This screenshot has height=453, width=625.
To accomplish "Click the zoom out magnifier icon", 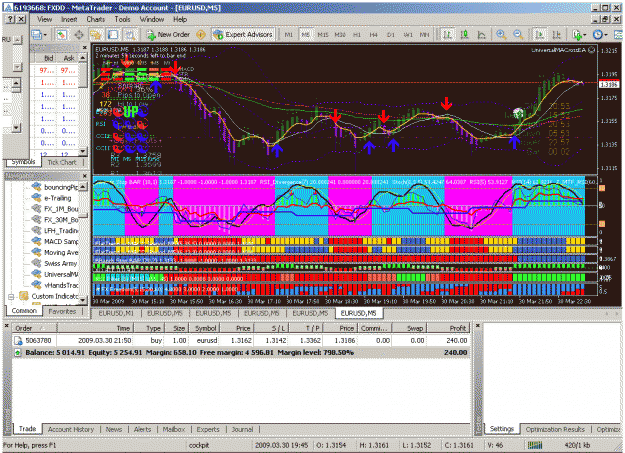I will [x=518, y=35].
